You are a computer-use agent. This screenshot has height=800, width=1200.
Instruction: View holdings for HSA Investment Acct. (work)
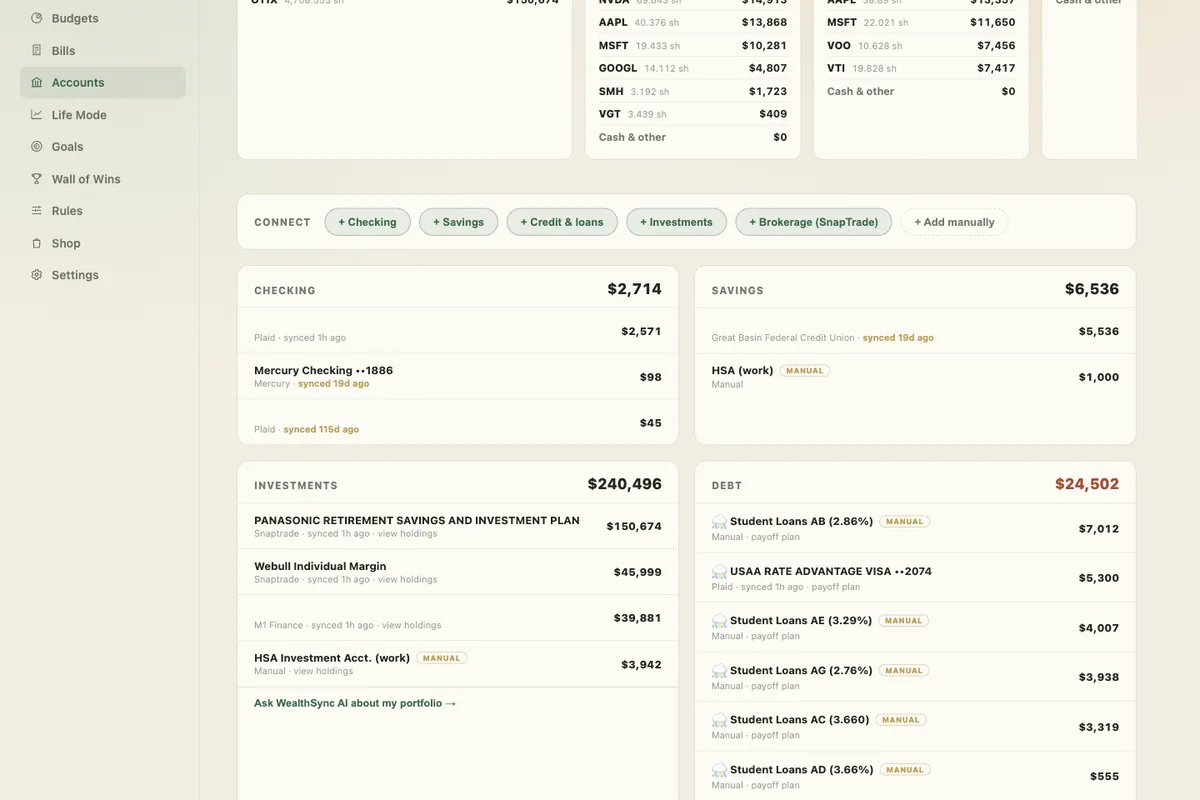tap(323, 672)
